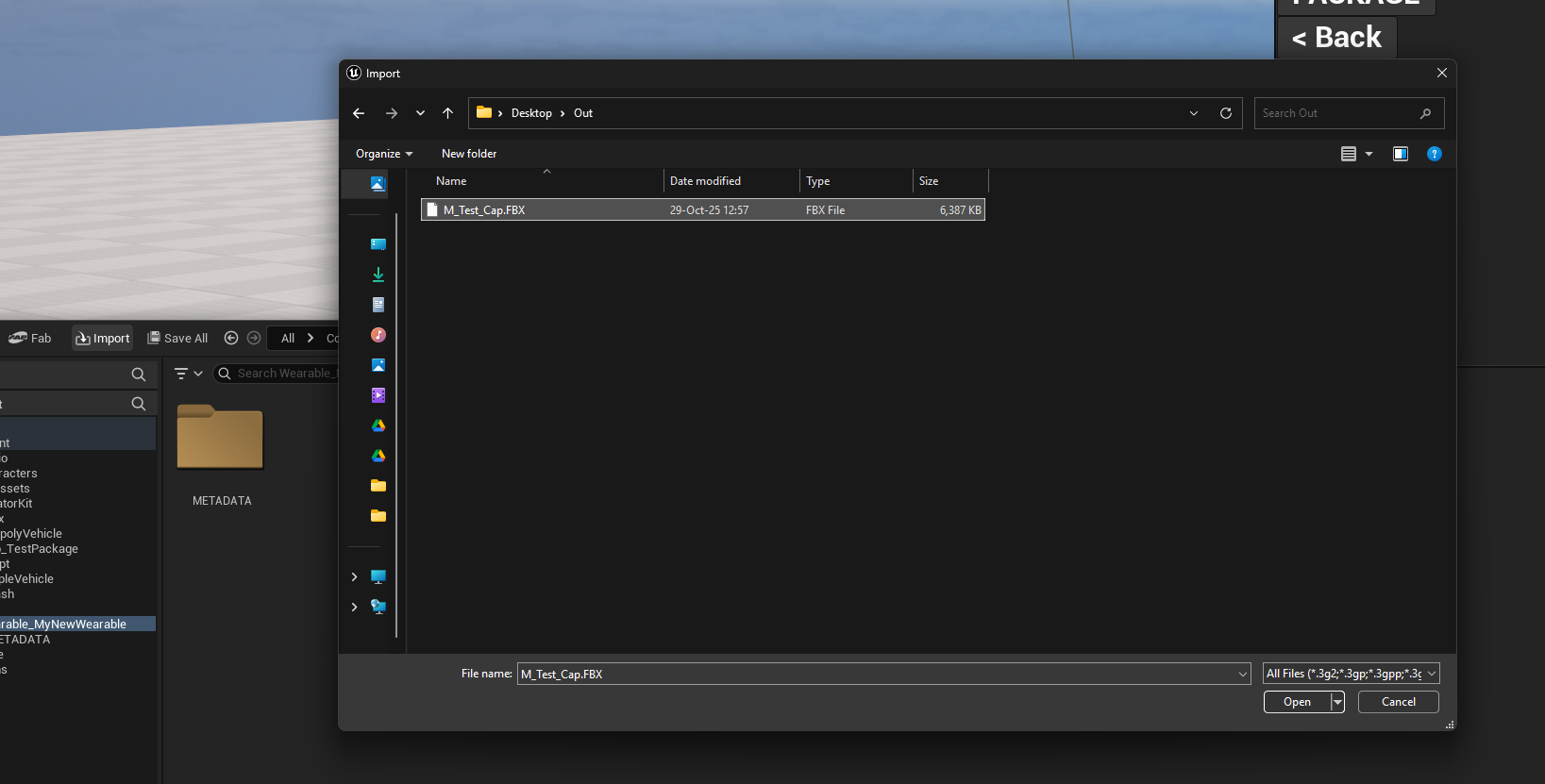Refresh the Out folder listing
Image resolution: width=1545 pixels, height=784 pixels.
tap(1226, 113)
